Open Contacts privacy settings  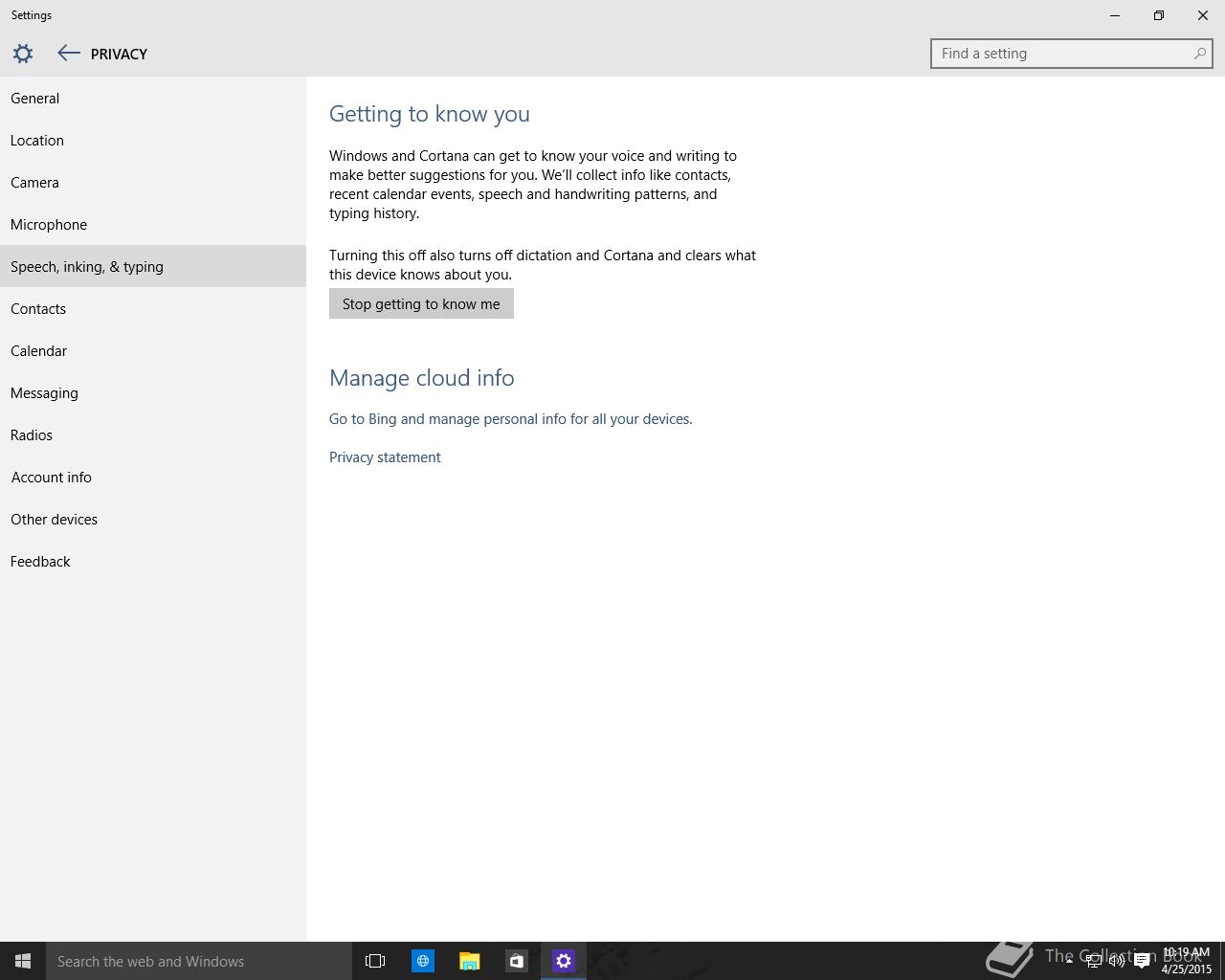tap(153, 309)
